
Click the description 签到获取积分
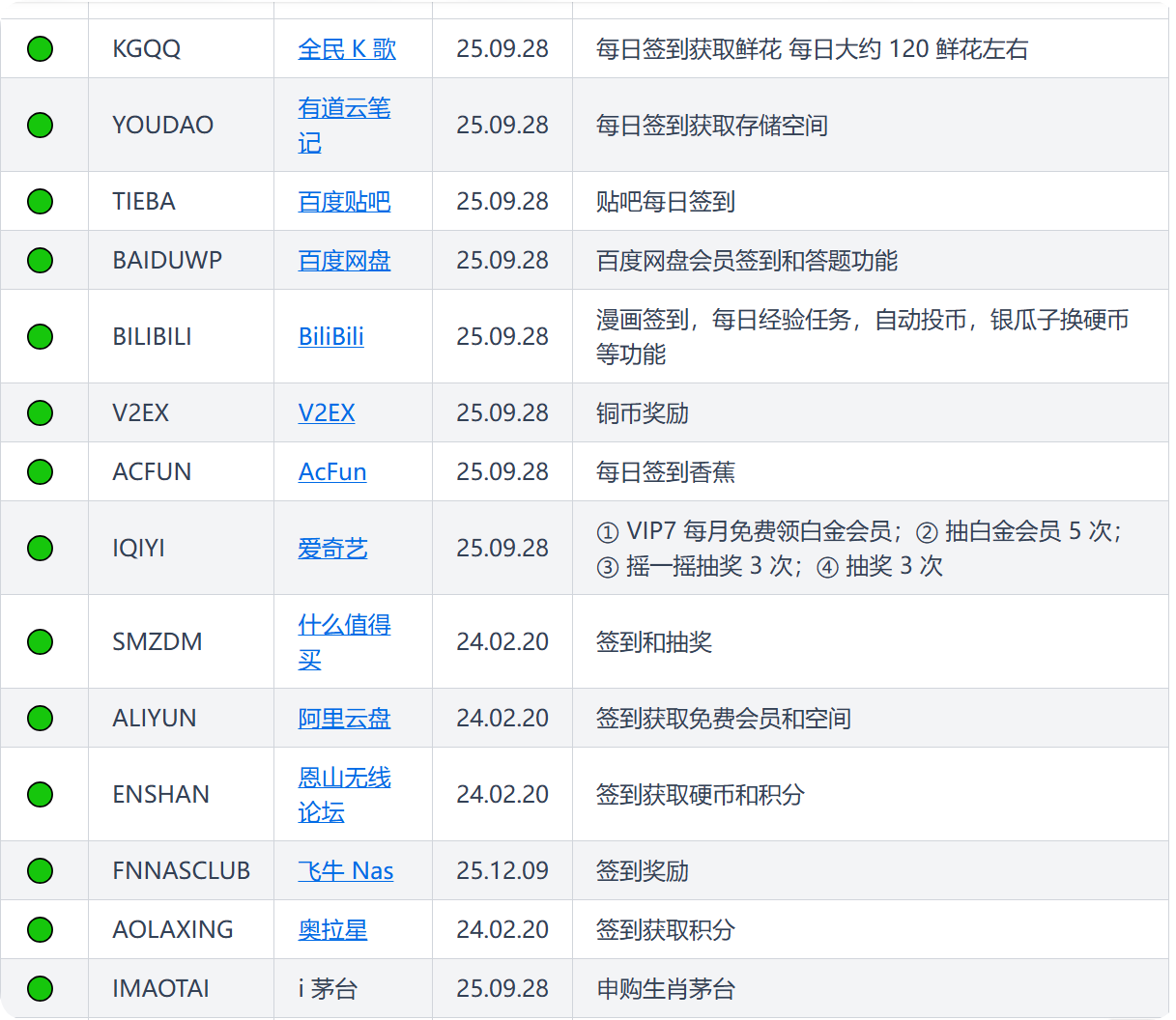[666, 929]
